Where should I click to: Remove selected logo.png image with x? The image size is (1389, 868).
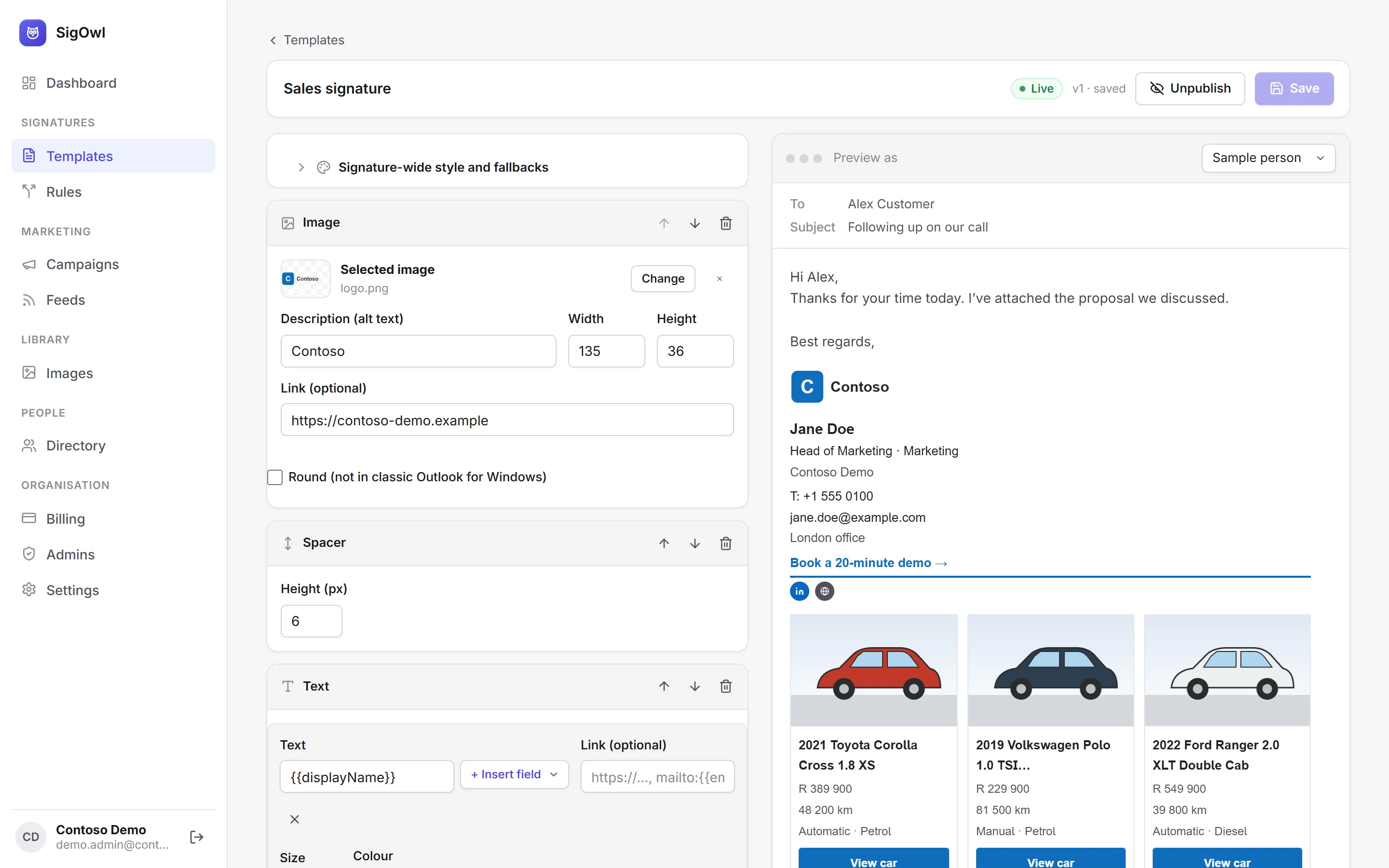[719, 278]
